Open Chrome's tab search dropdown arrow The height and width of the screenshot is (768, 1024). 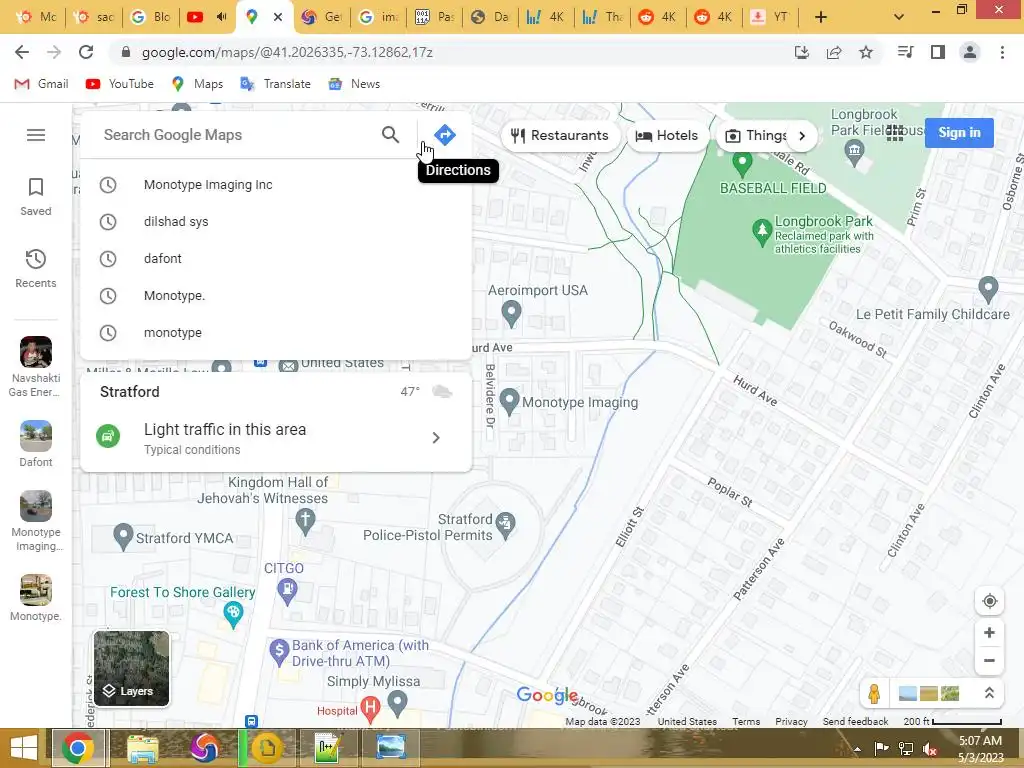[899, 17]
